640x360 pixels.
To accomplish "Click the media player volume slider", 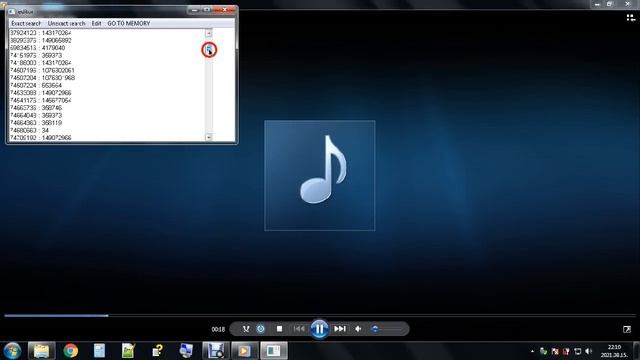I will pos(386,329).
